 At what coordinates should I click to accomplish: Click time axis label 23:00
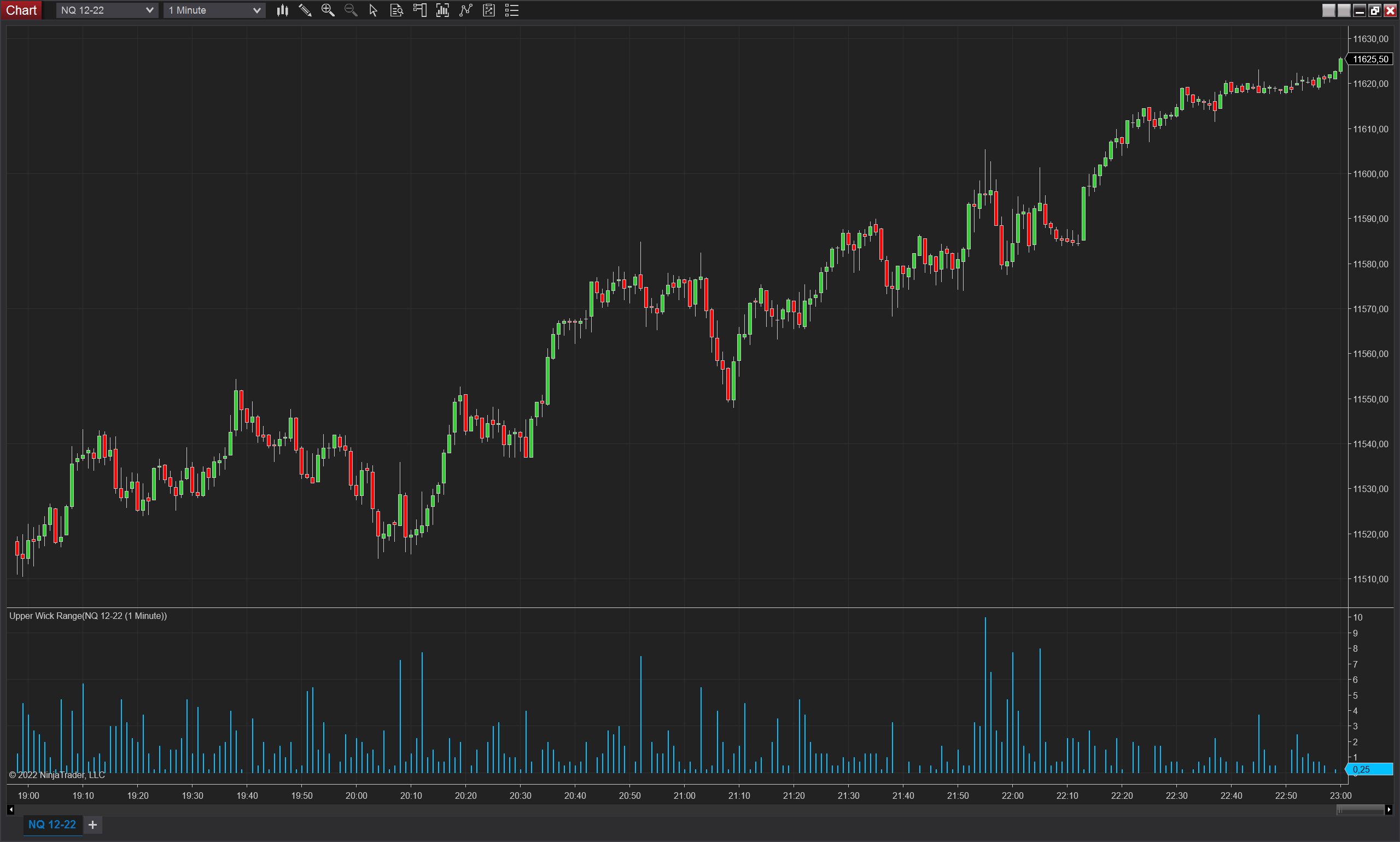[1340, 796]
